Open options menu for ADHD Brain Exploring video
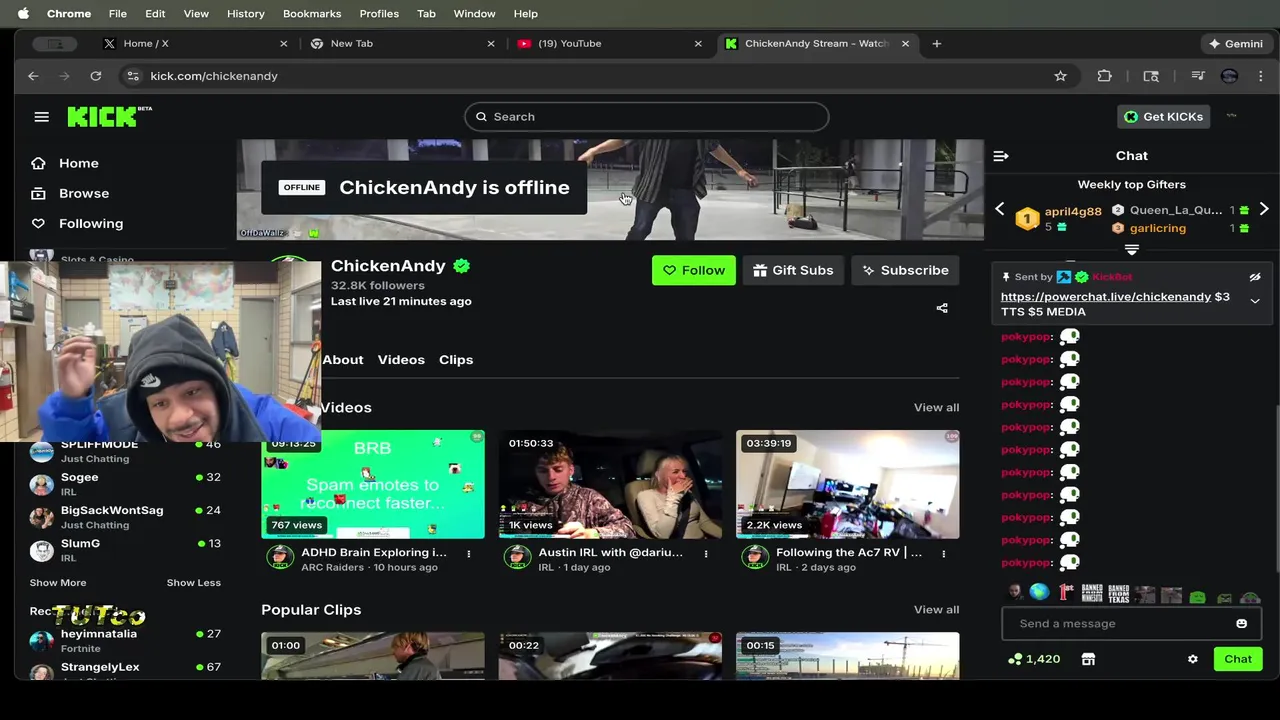This screenshot has width=1280, height=720. pyautogui.click(x=468, y=554)
